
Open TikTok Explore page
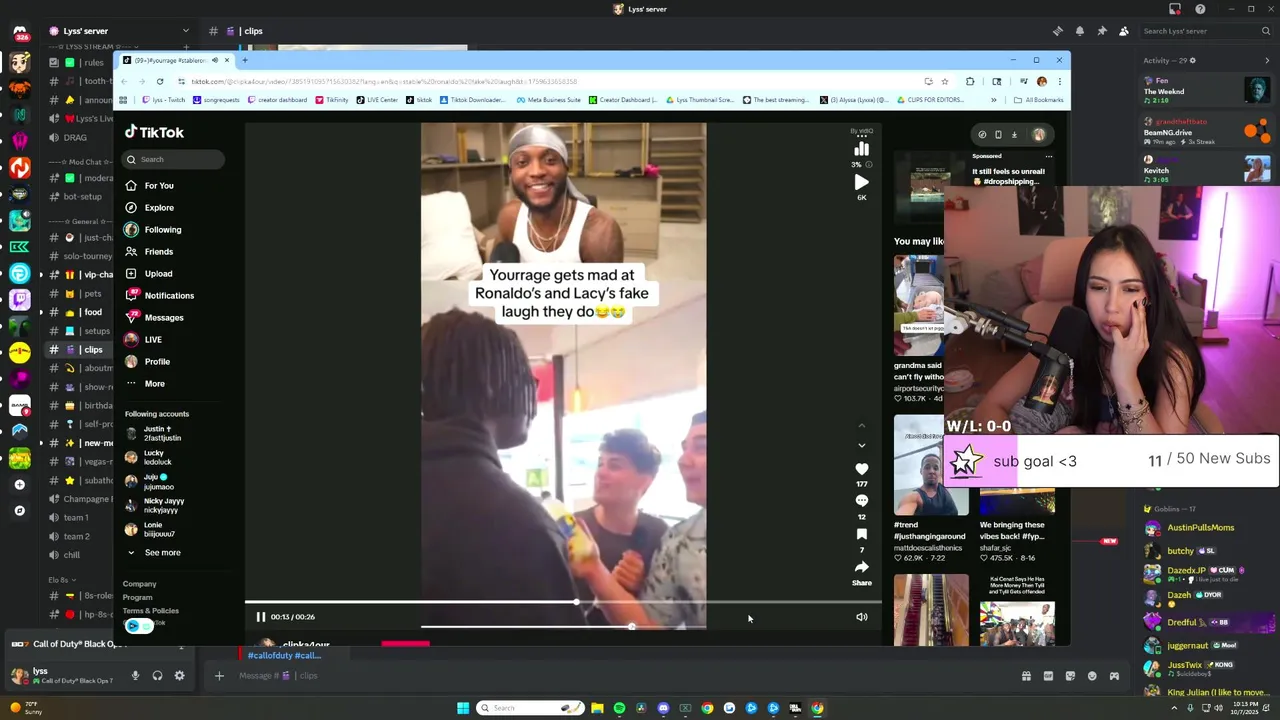tap(150, 208)
